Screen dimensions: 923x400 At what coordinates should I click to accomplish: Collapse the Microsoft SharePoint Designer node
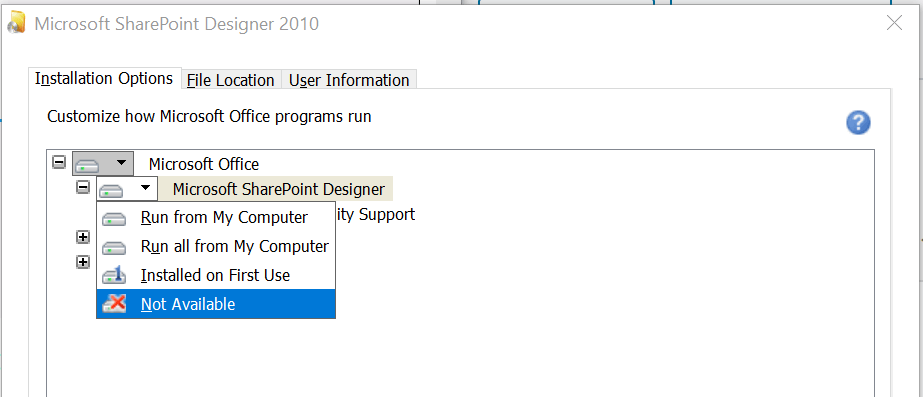(83, 187)
